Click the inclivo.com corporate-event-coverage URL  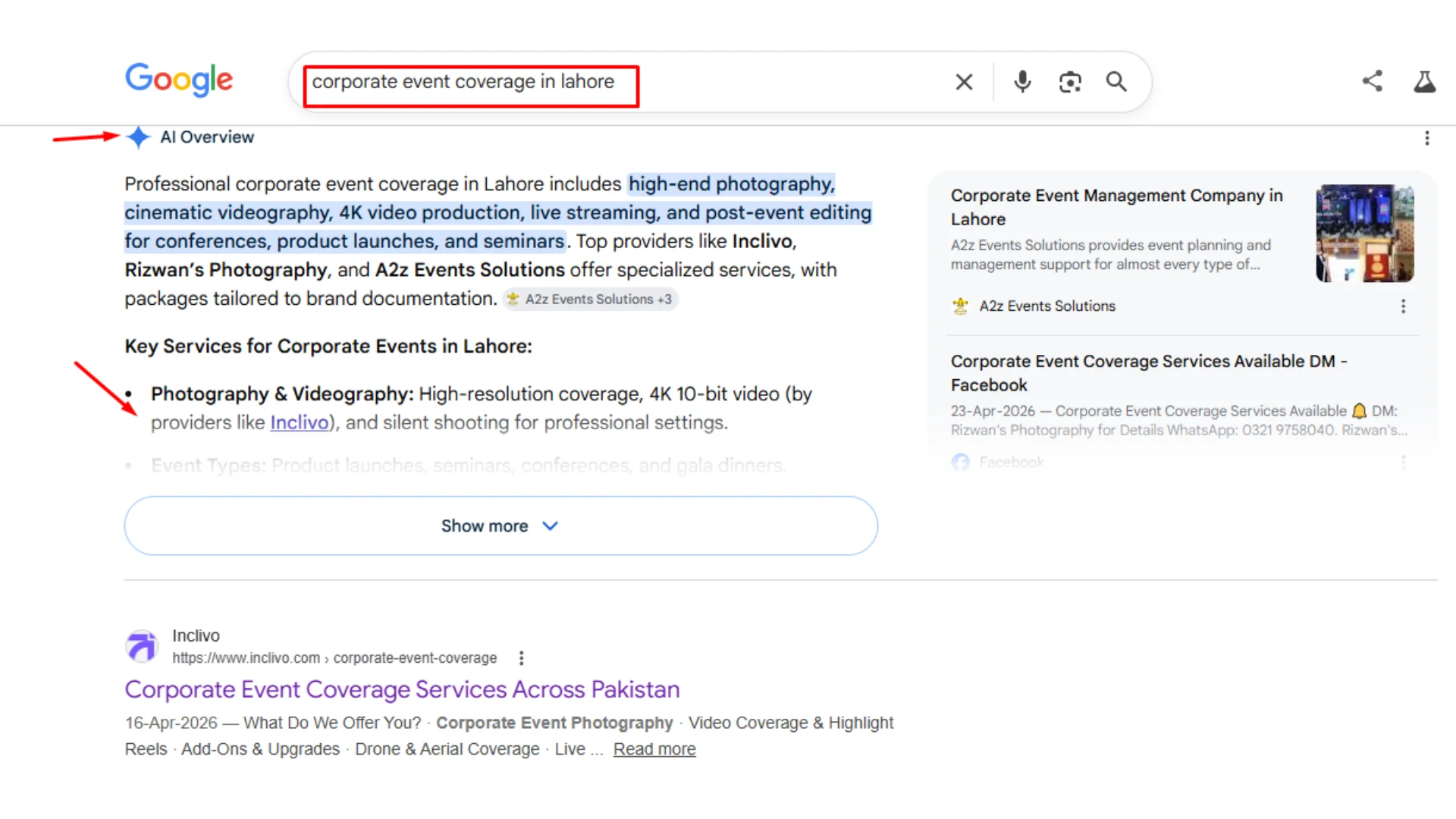coord(334,658)
